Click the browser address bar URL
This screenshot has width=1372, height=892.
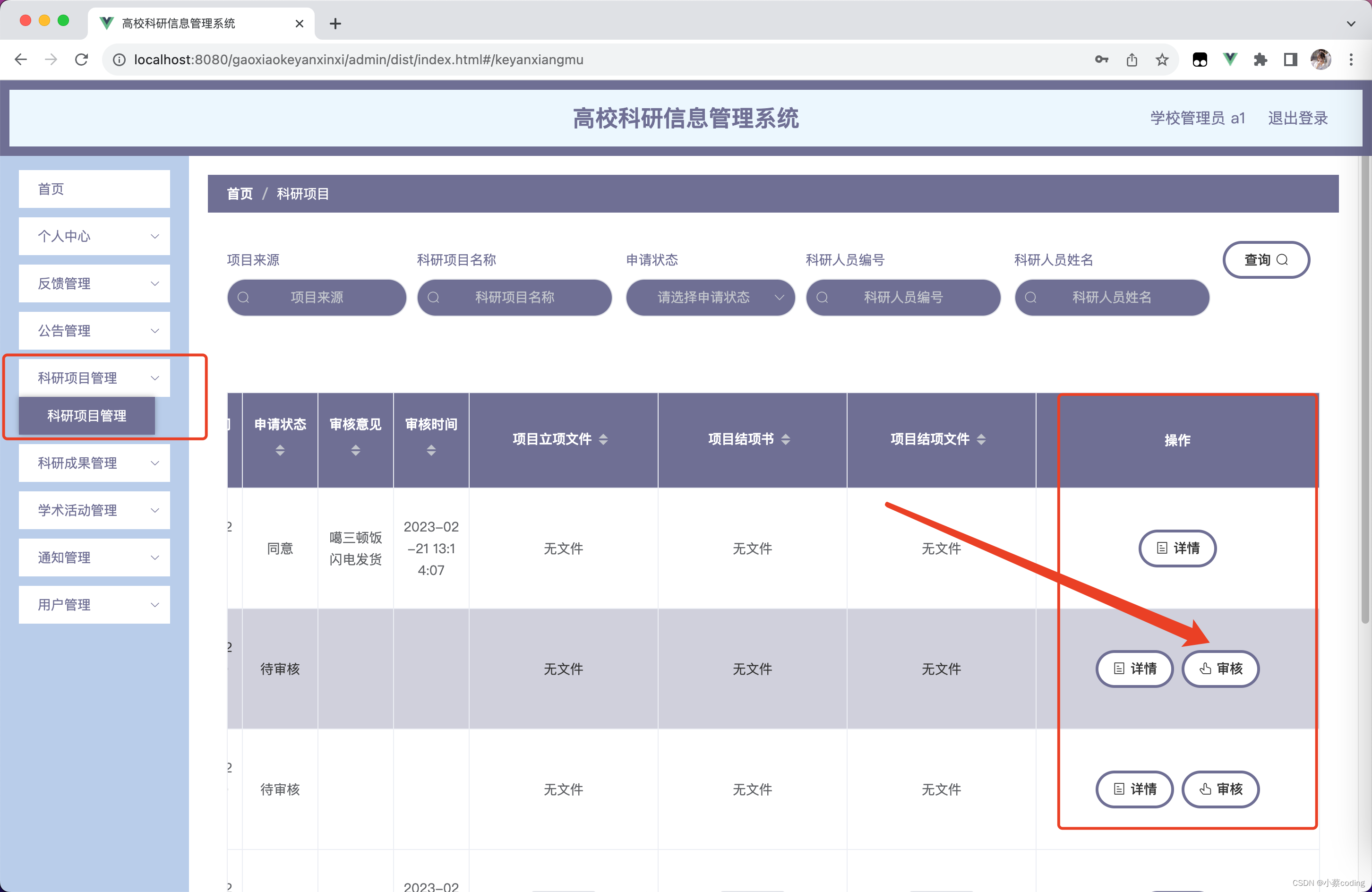(359, 60)
